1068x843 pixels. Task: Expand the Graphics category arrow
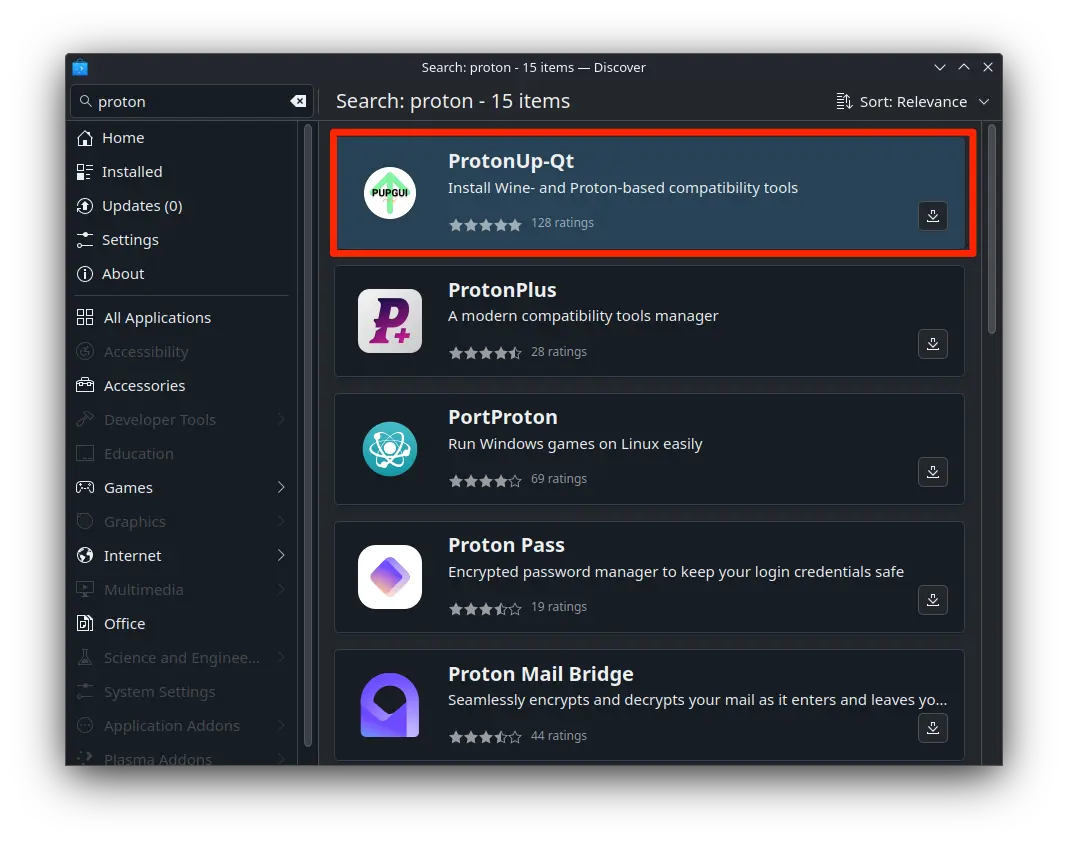[281, 522]
